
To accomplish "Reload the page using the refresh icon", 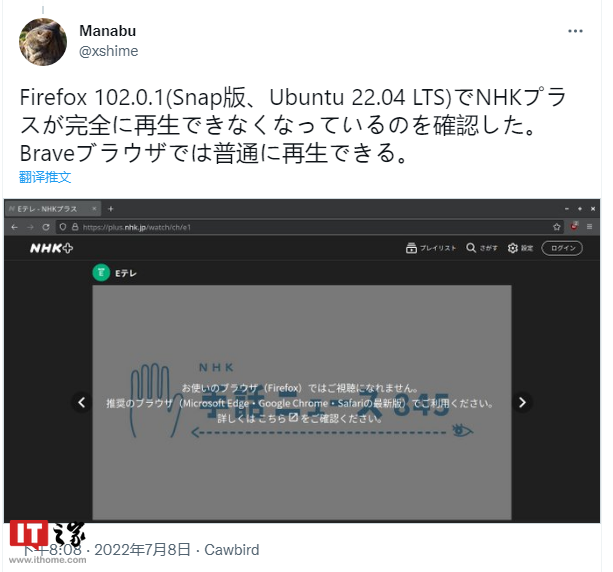I will click(x=46, y=227).
